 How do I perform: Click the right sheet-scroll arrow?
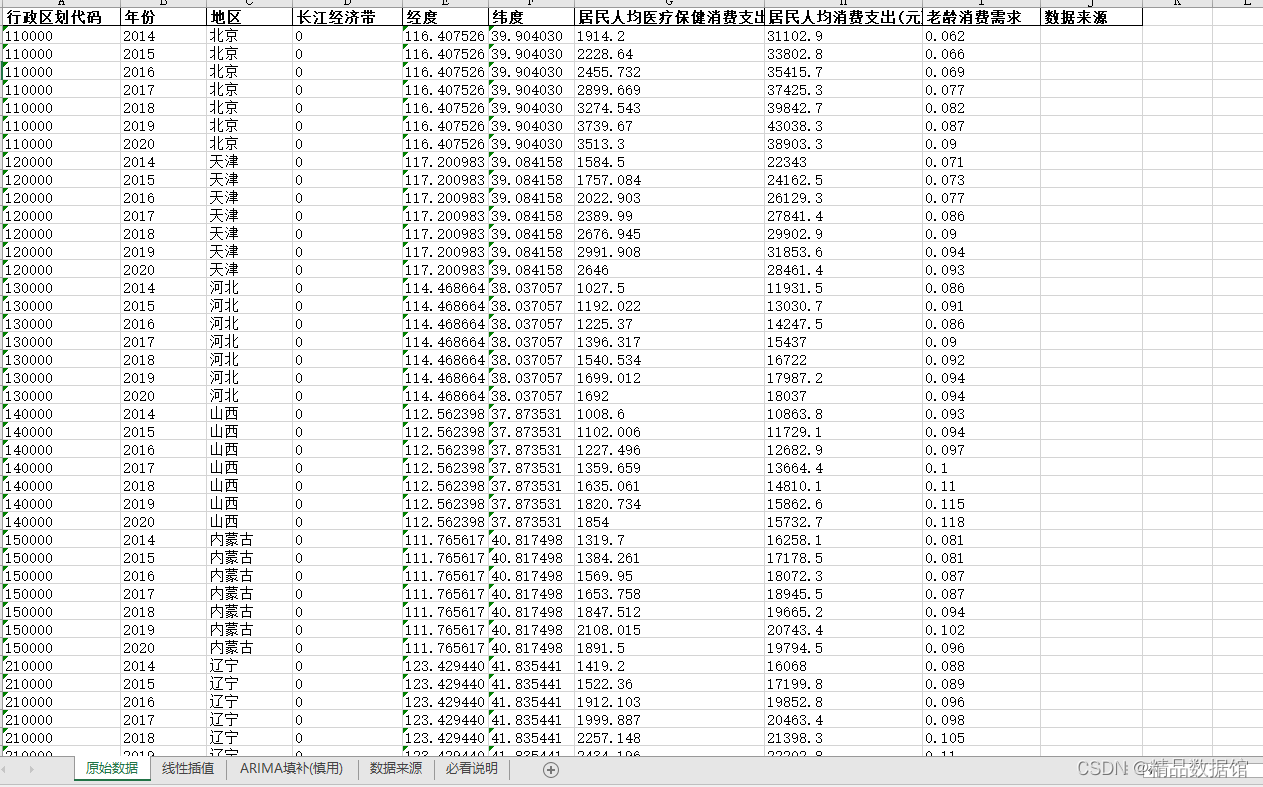32,769
